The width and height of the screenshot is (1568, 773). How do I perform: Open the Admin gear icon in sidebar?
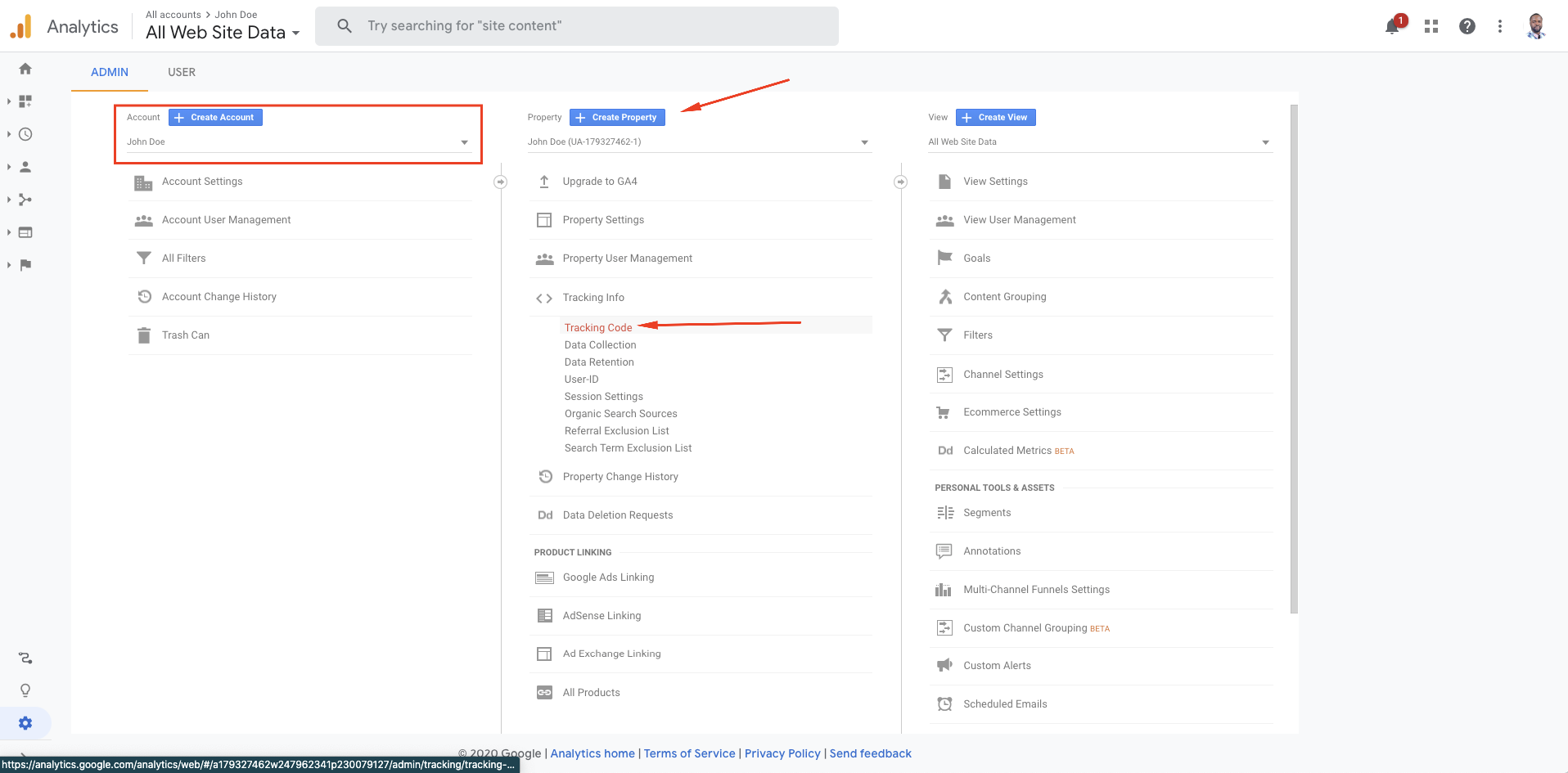pyautogui.click(x=25, y=723)
